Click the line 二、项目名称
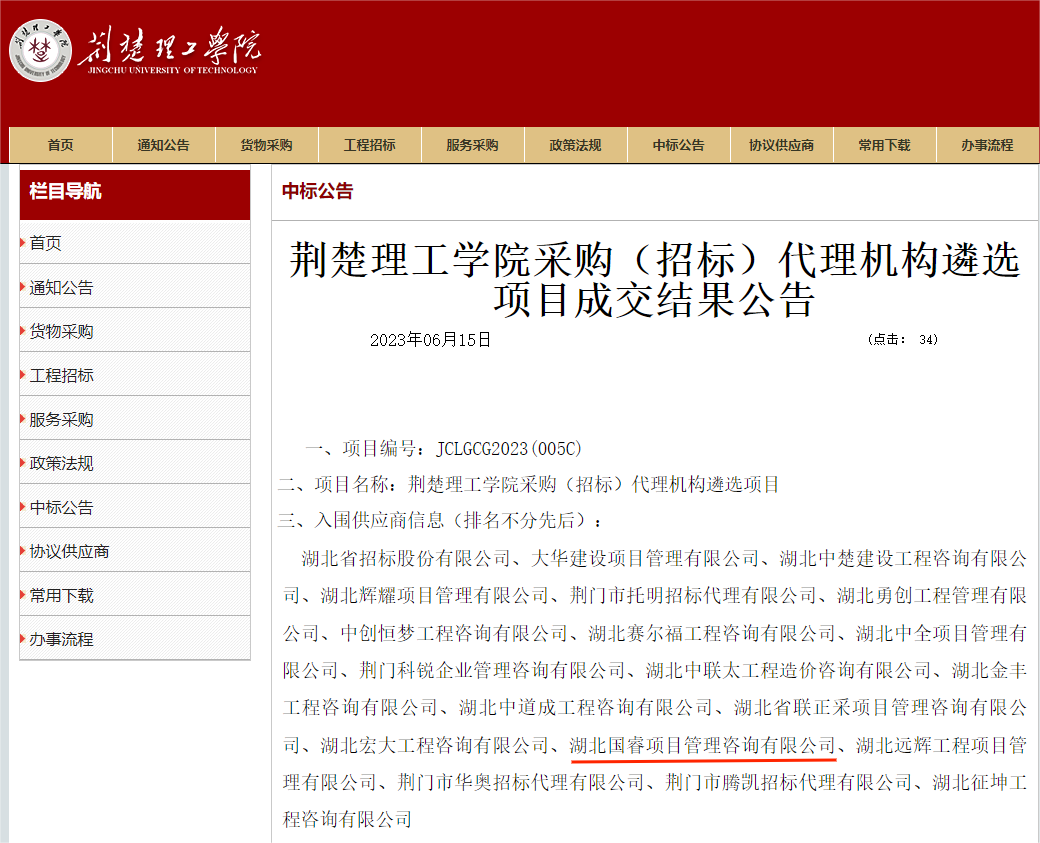 tap(529, 484)
